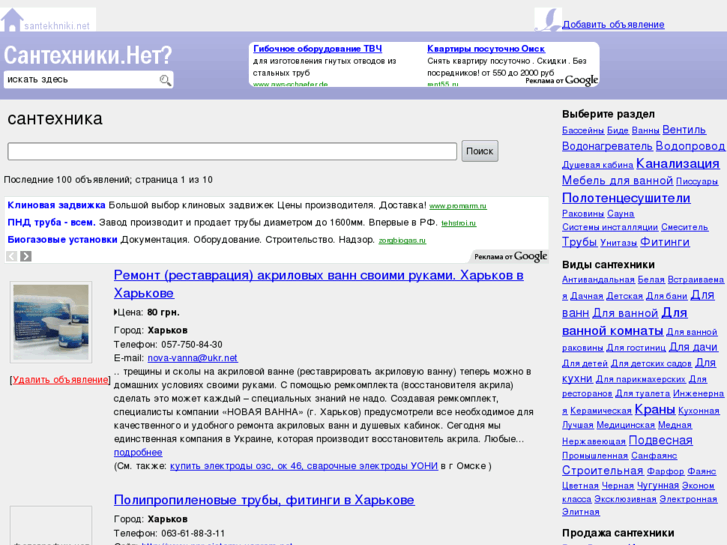Choose Для детских садов type
727x545 pixels.
pyautogui.click(x=651, y=364)
